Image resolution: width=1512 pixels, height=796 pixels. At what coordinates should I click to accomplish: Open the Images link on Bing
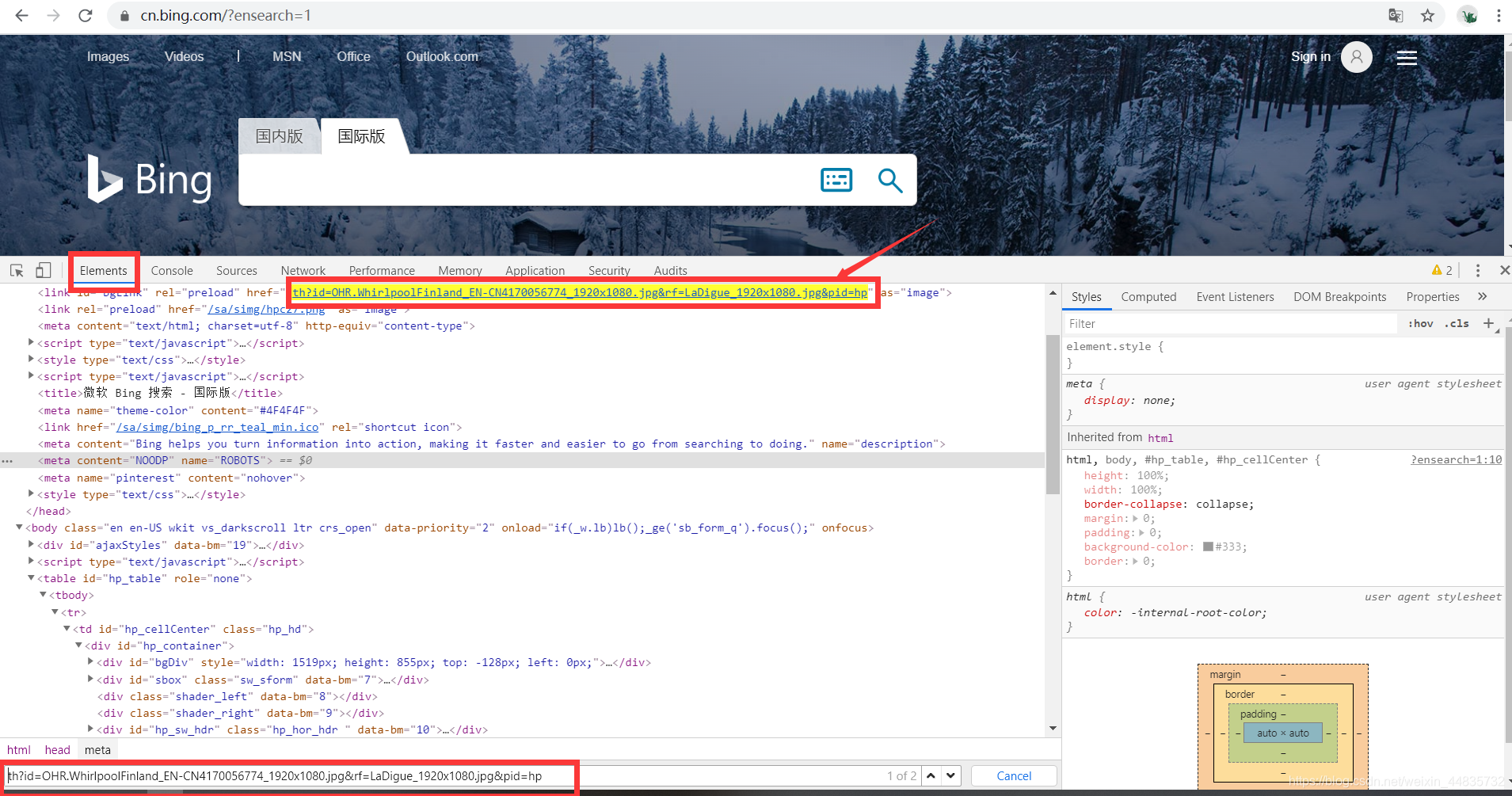108,56
